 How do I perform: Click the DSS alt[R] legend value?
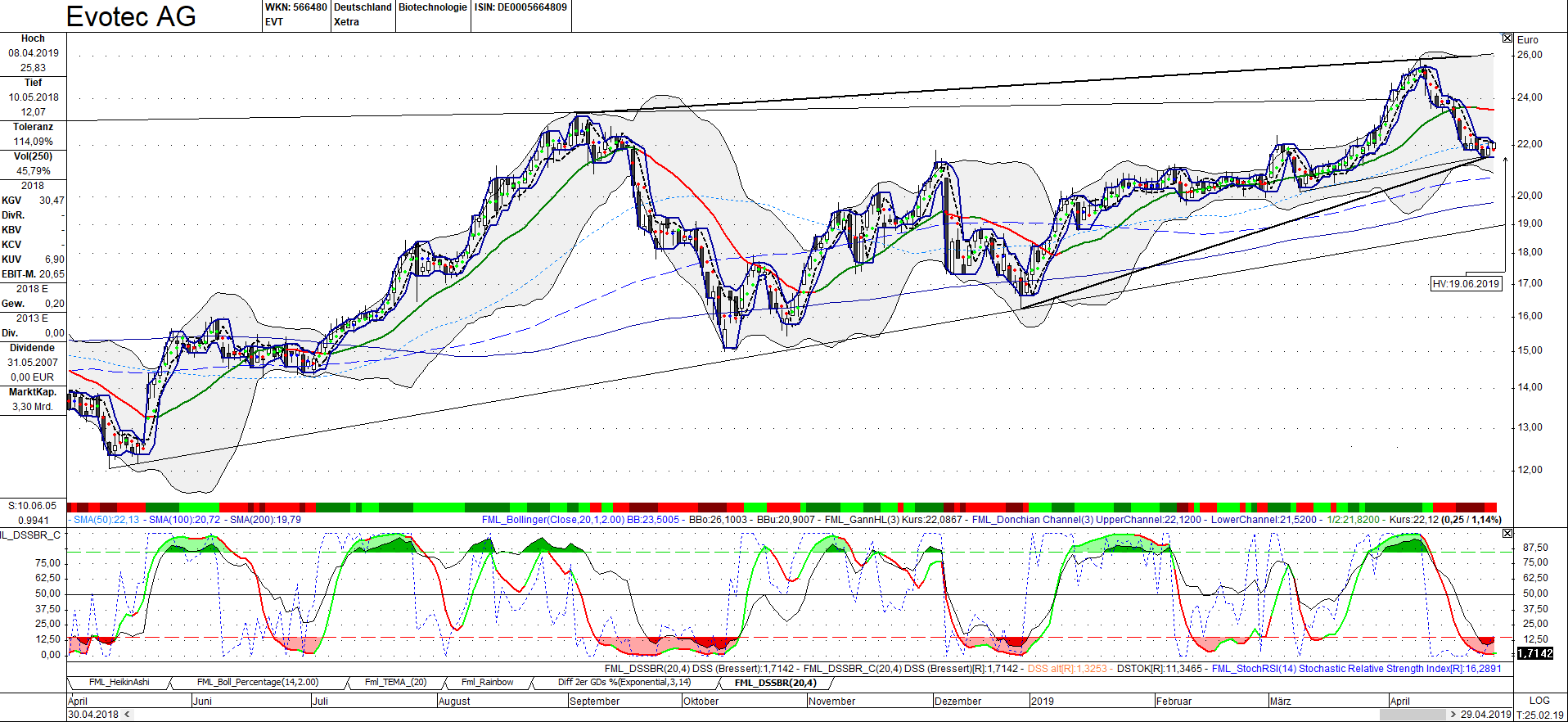click(x=1067, y=669)
